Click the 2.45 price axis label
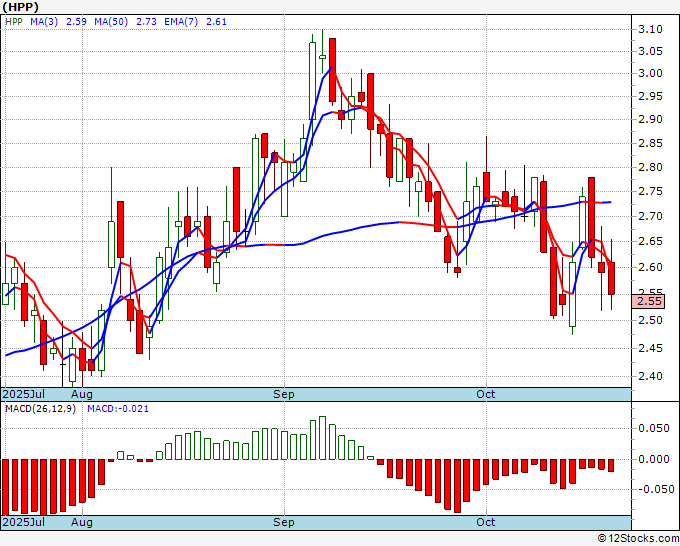The height and width of the screenshot is (546, 680). coord(651,348)
